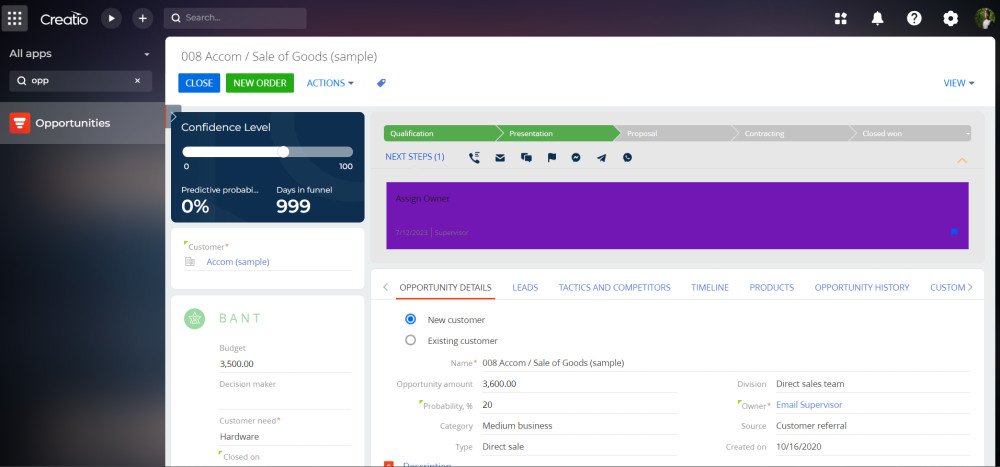The image size is (1000, 467).
Task: Edit the Budget field 3,500.00
Action: click(x=285, y=364)
